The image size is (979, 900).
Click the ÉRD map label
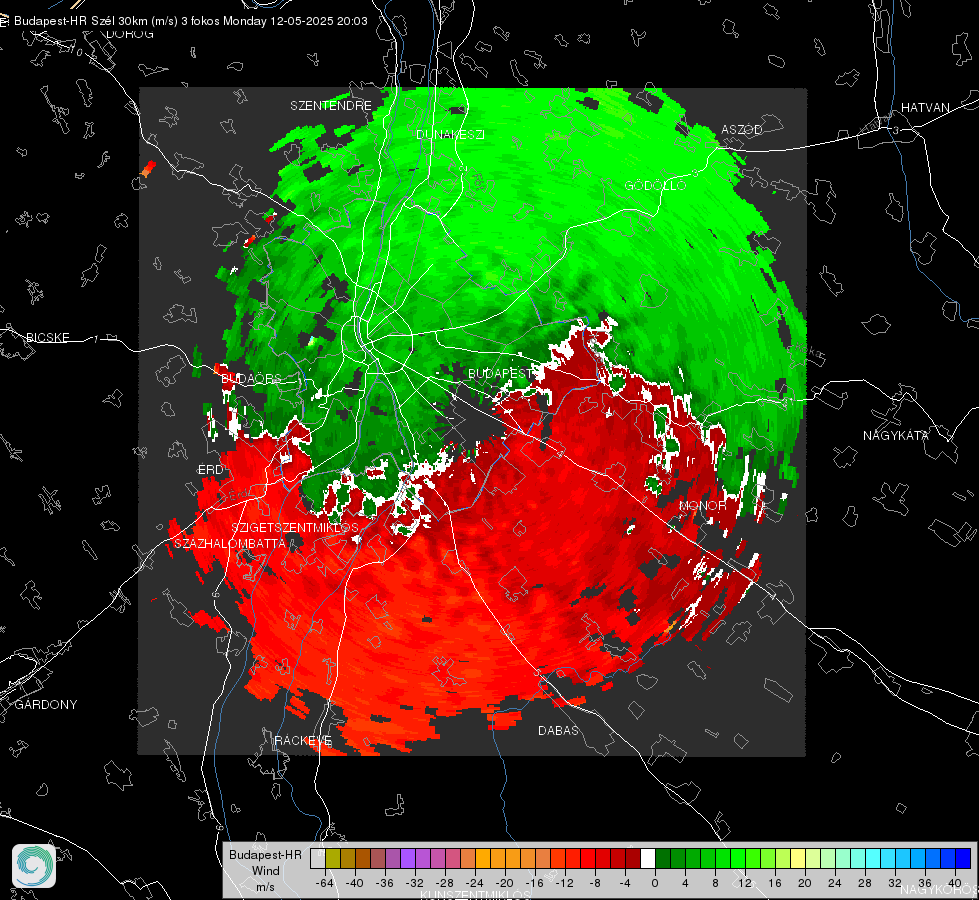pos(210,470)
